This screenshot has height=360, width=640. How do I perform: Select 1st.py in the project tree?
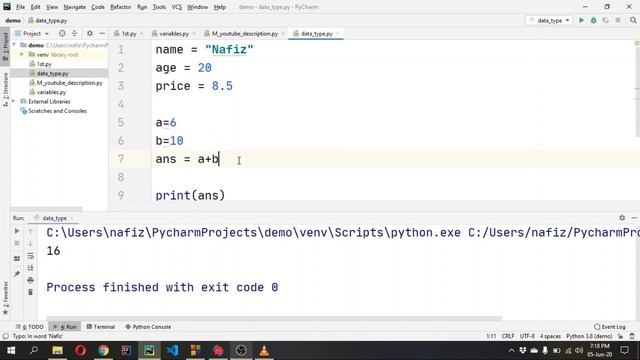tap(44, 64)
